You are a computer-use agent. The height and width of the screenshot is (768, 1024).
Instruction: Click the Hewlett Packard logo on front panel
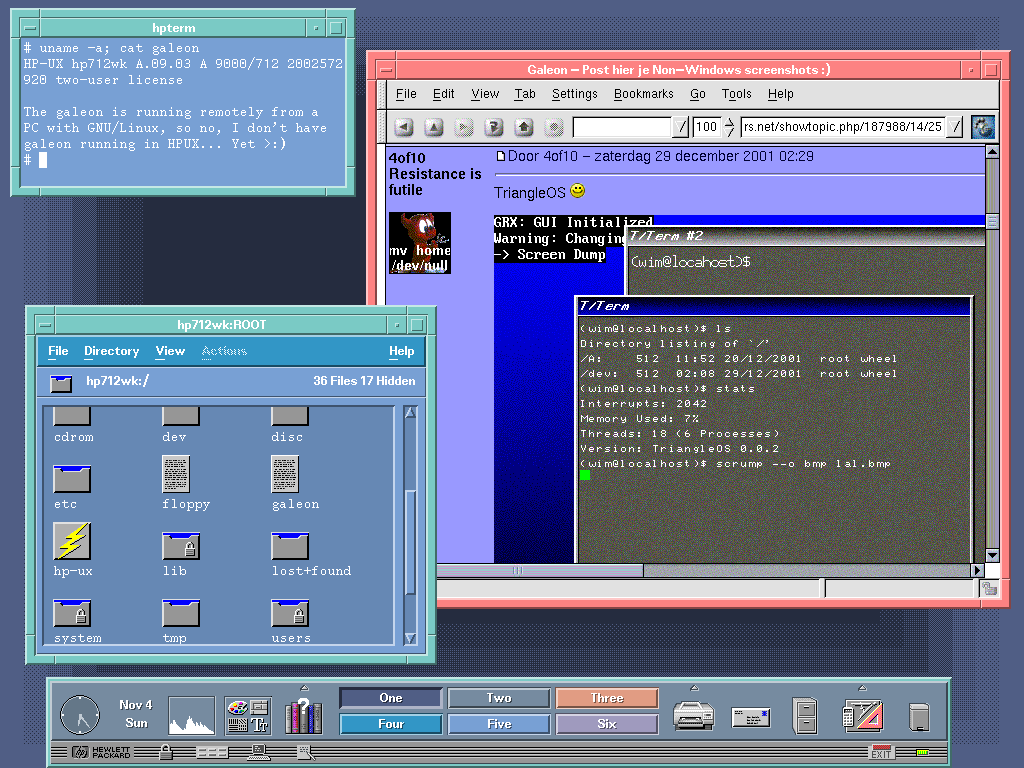(x=101, y=752)
